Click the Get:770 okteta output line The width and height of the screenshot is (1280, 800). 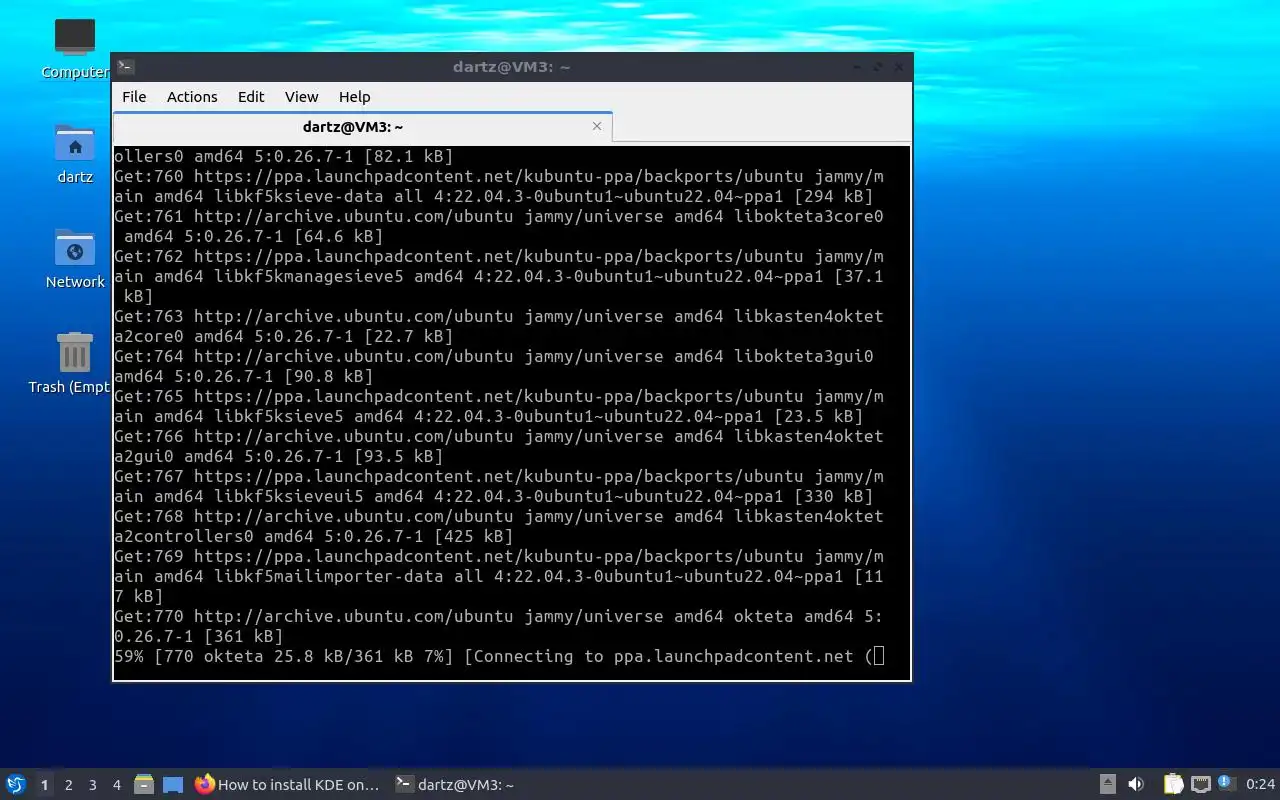pyautogui.click(x=498, y=626)
